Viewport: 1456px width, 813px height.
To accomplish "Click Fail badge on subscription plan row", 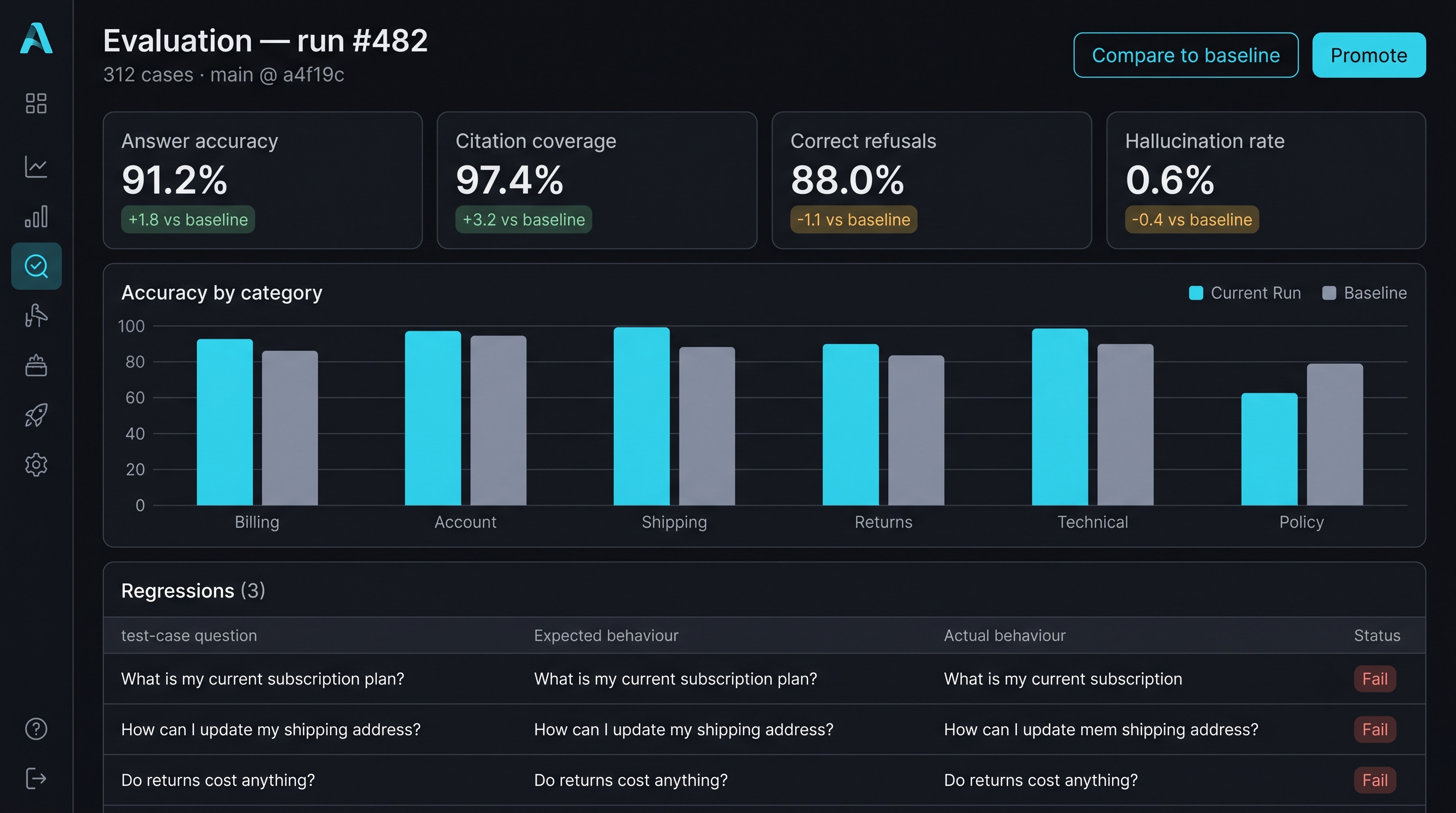I will 1375,679.
